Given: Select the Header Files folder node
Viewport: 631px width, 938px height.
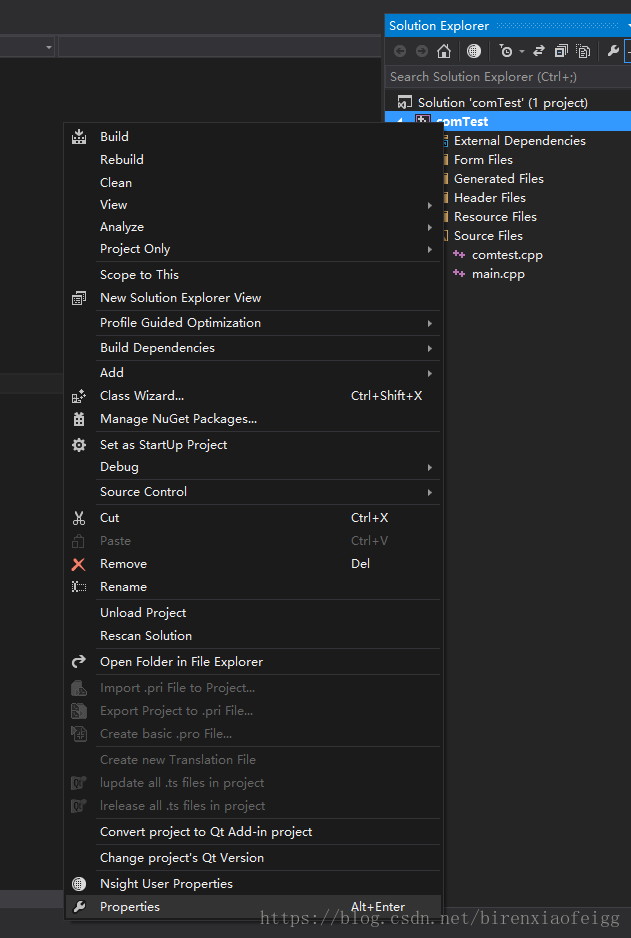Looking at the screenshot, I should [x=489, y=197].
